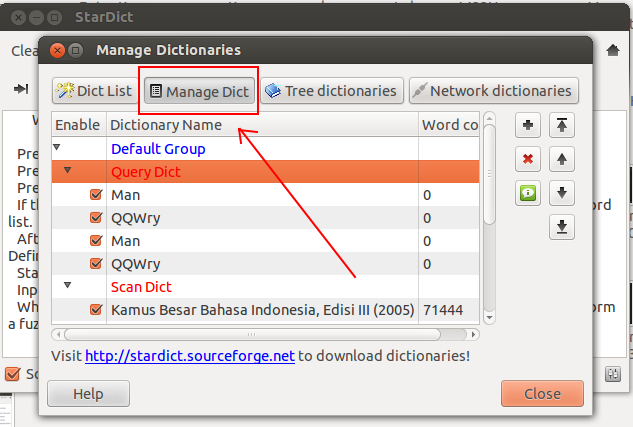Screen dimensions: 633x427
Task: Click the home icon in StarDict window
Action: [613, 50]
